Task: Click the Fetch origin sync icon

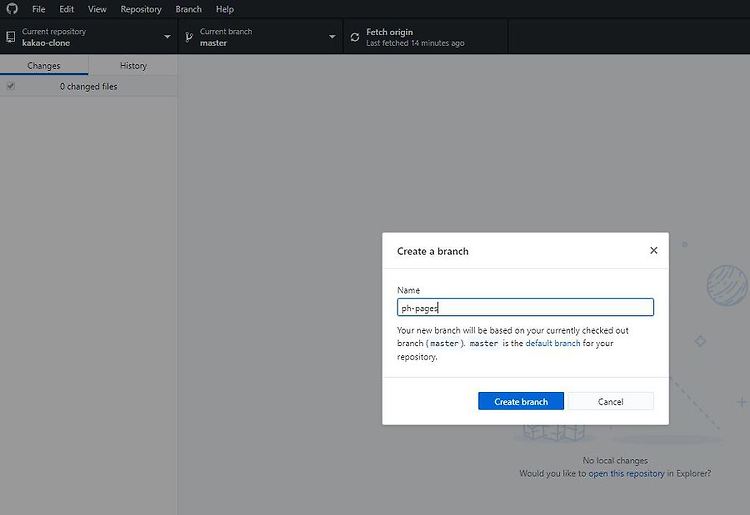Action: [354, 37]
